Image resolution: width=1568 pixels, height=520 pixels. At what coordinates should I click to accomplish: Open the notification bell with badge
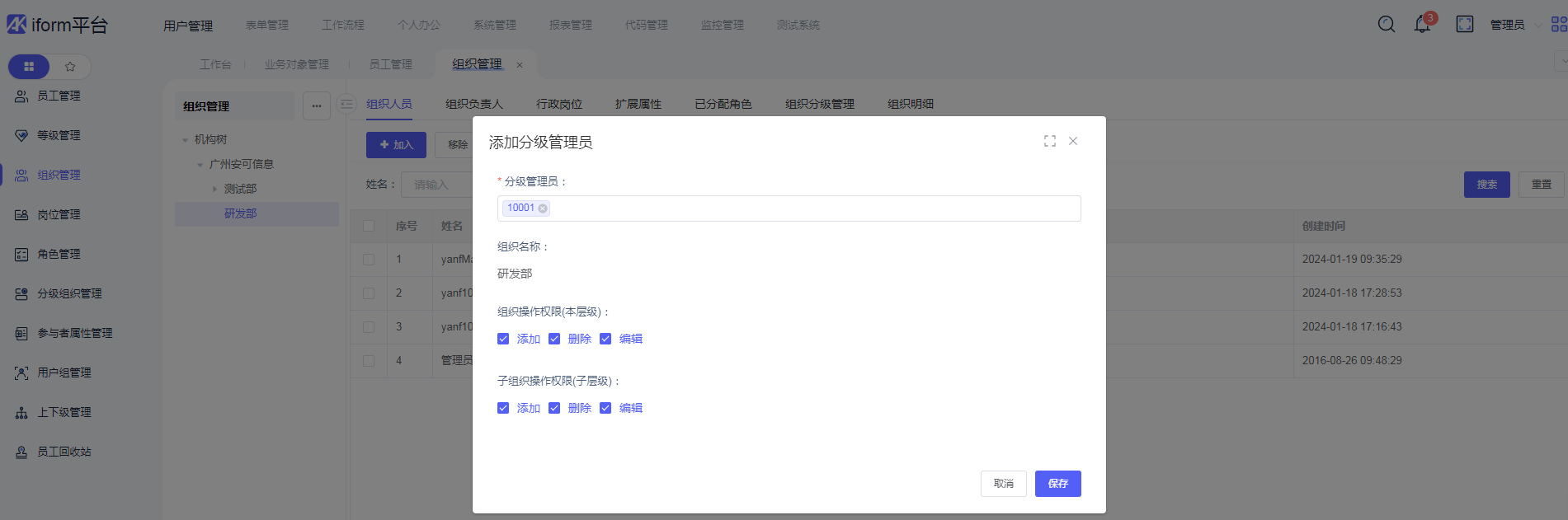pos(1423,25)
